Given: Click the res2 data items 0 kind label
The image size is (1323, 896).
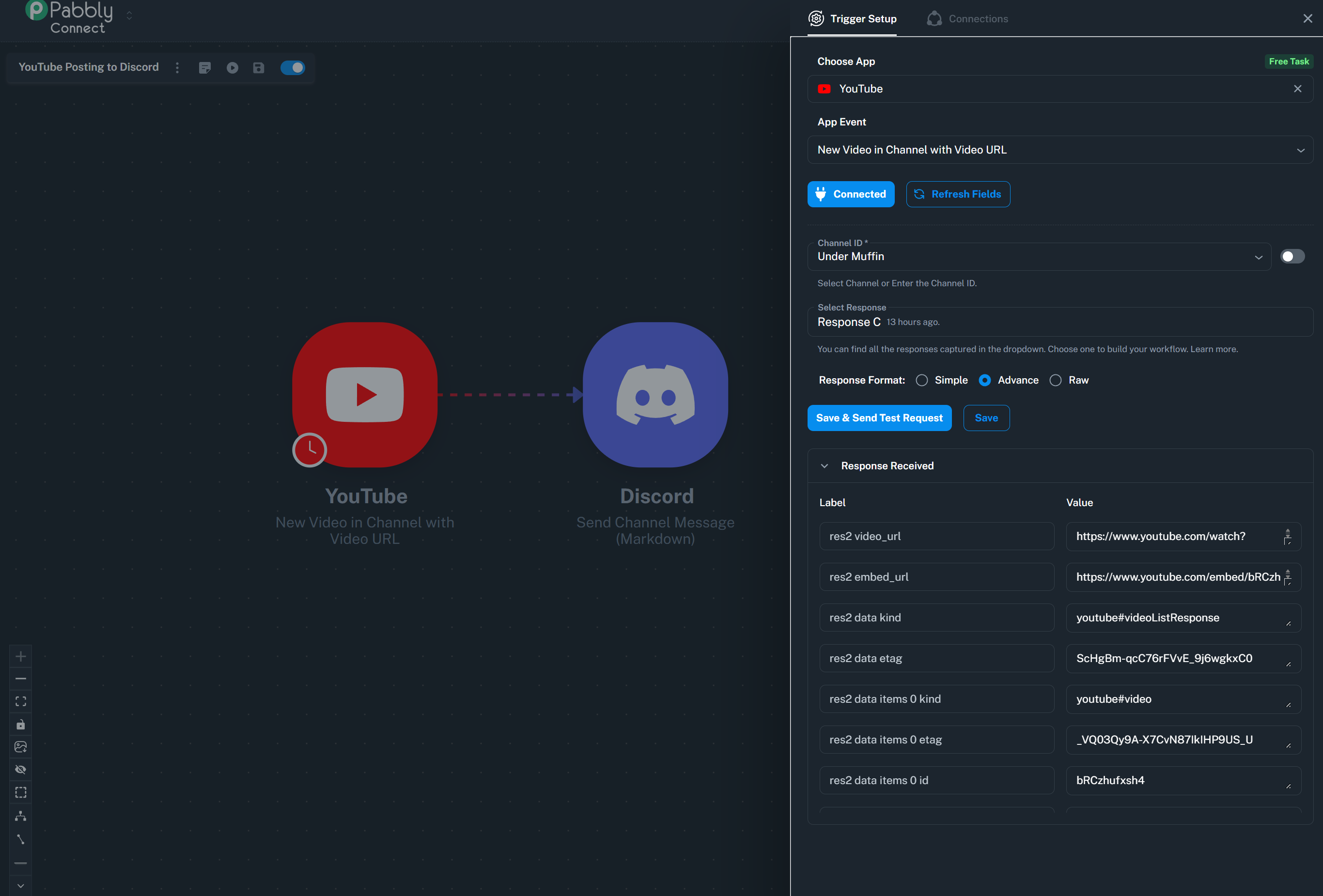Looking at the screenshot, I should click(936, 699).
